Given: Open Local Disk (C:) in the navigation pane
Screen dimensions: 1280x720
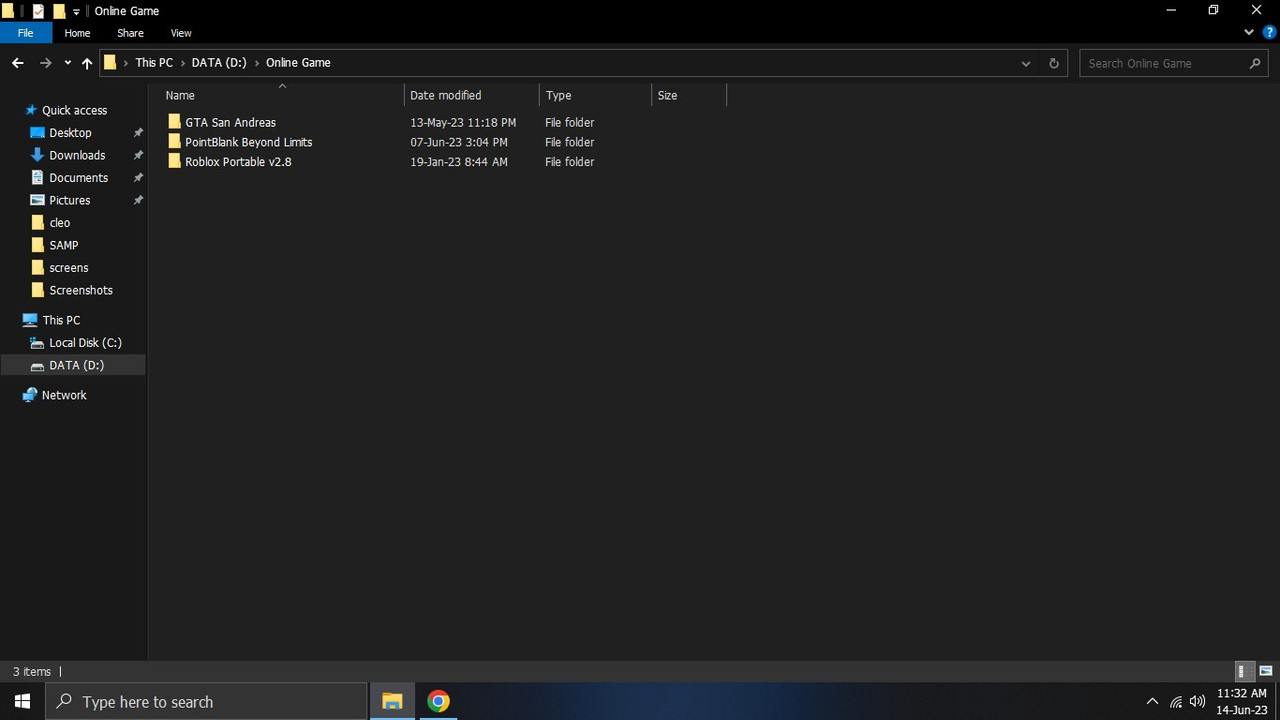Looking at the screenshot, I should click(x=85, y=343).
